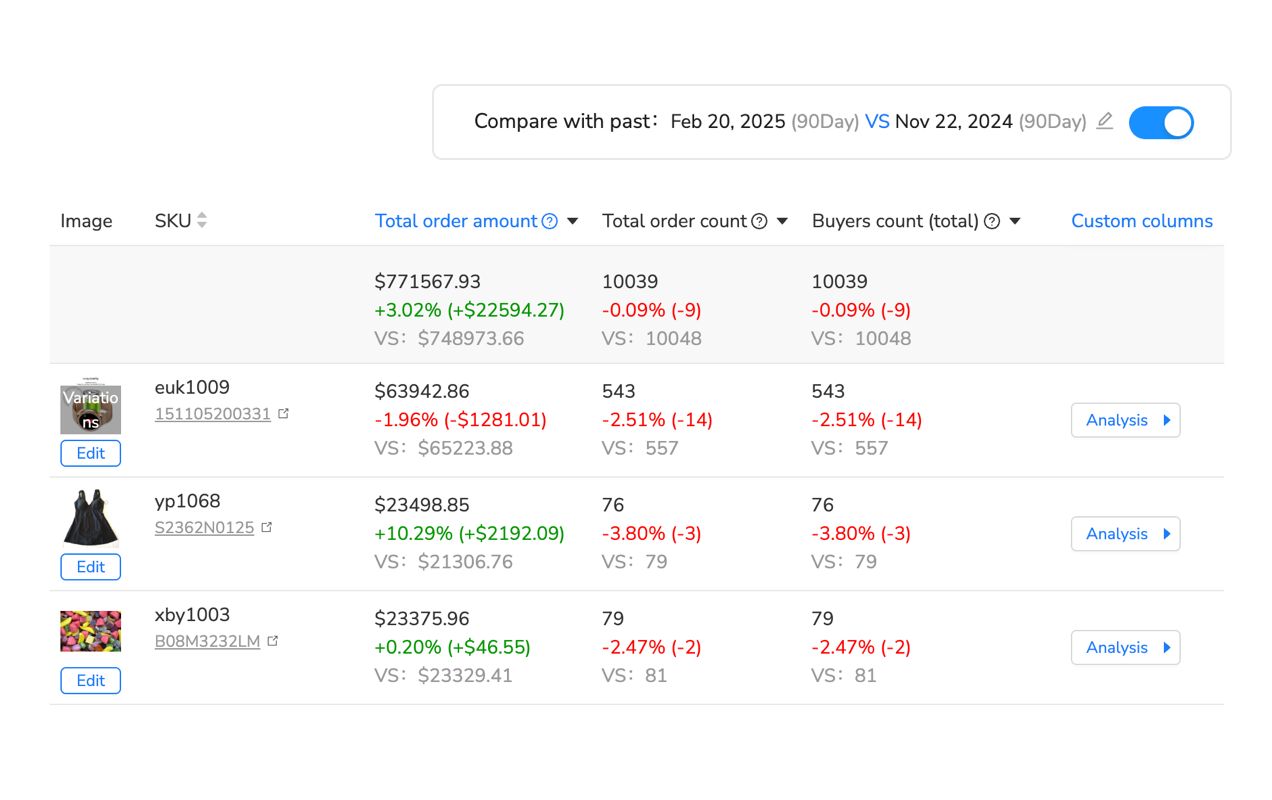Image resolution: width=1272 pixels, height=800 pixels.
Task: Open the S2362N0125 product link
Action: (207, 525)
